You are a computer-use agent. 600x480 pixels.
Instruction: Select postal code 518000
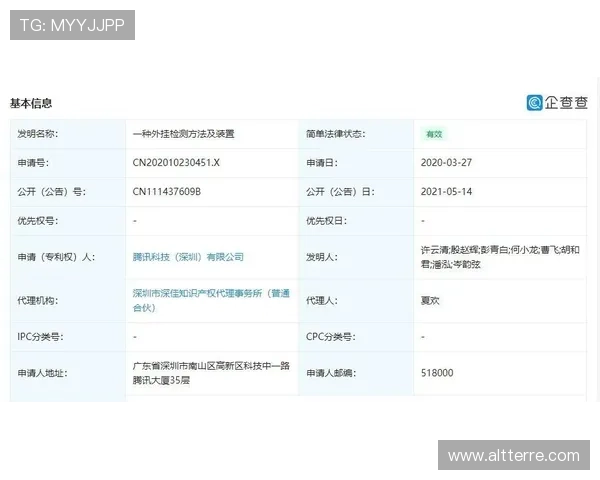(437, 373)
